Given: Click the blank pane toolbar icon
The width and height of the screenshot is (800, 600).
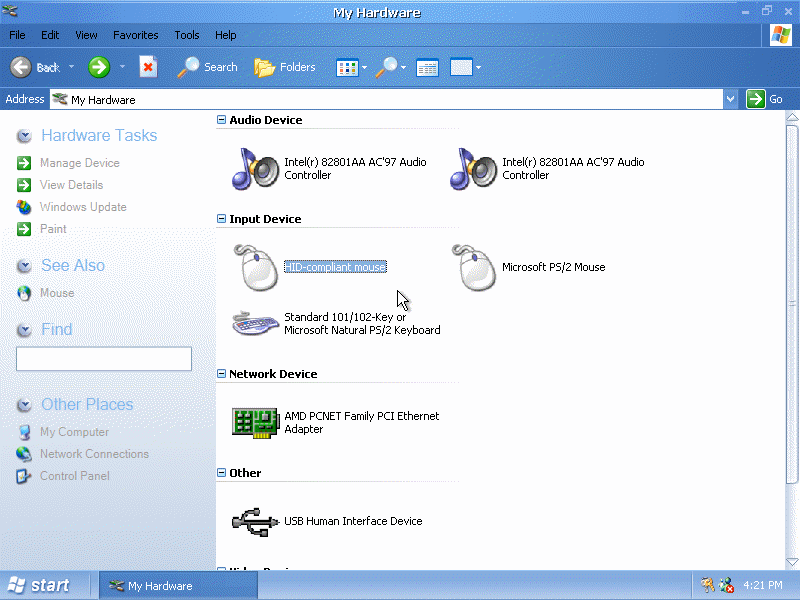Looking at the screenshot, I should 461,67.
